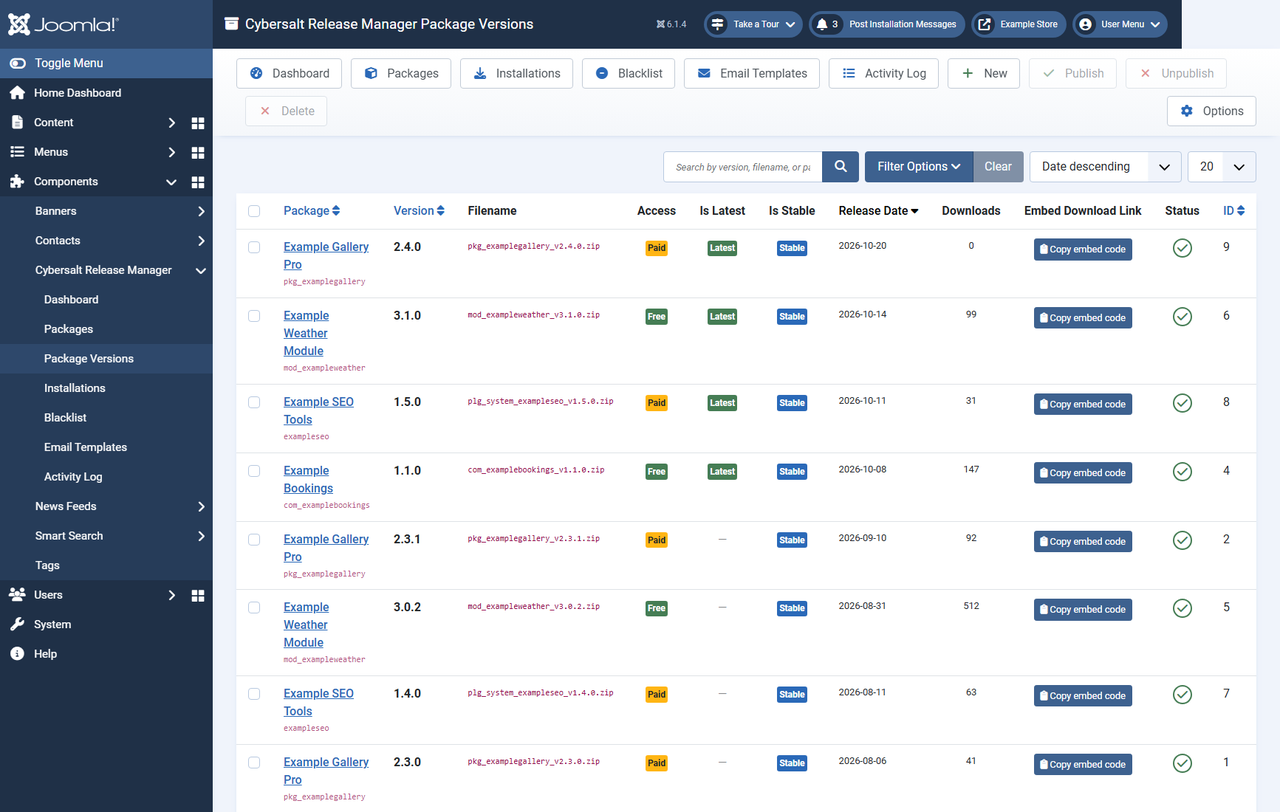Select checkbox for Example Weather Module 3.1.0
1280x812 pixels.
[x=254, y=316]
